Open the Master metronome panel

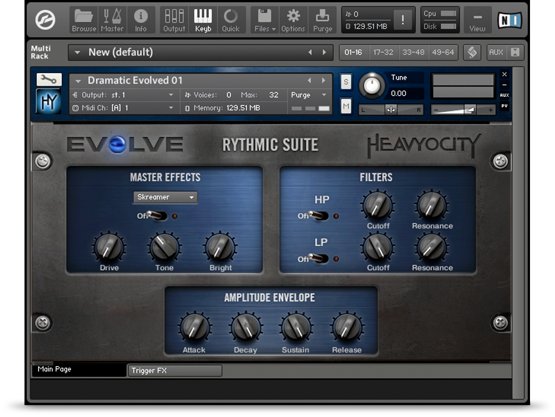[112, 20]
